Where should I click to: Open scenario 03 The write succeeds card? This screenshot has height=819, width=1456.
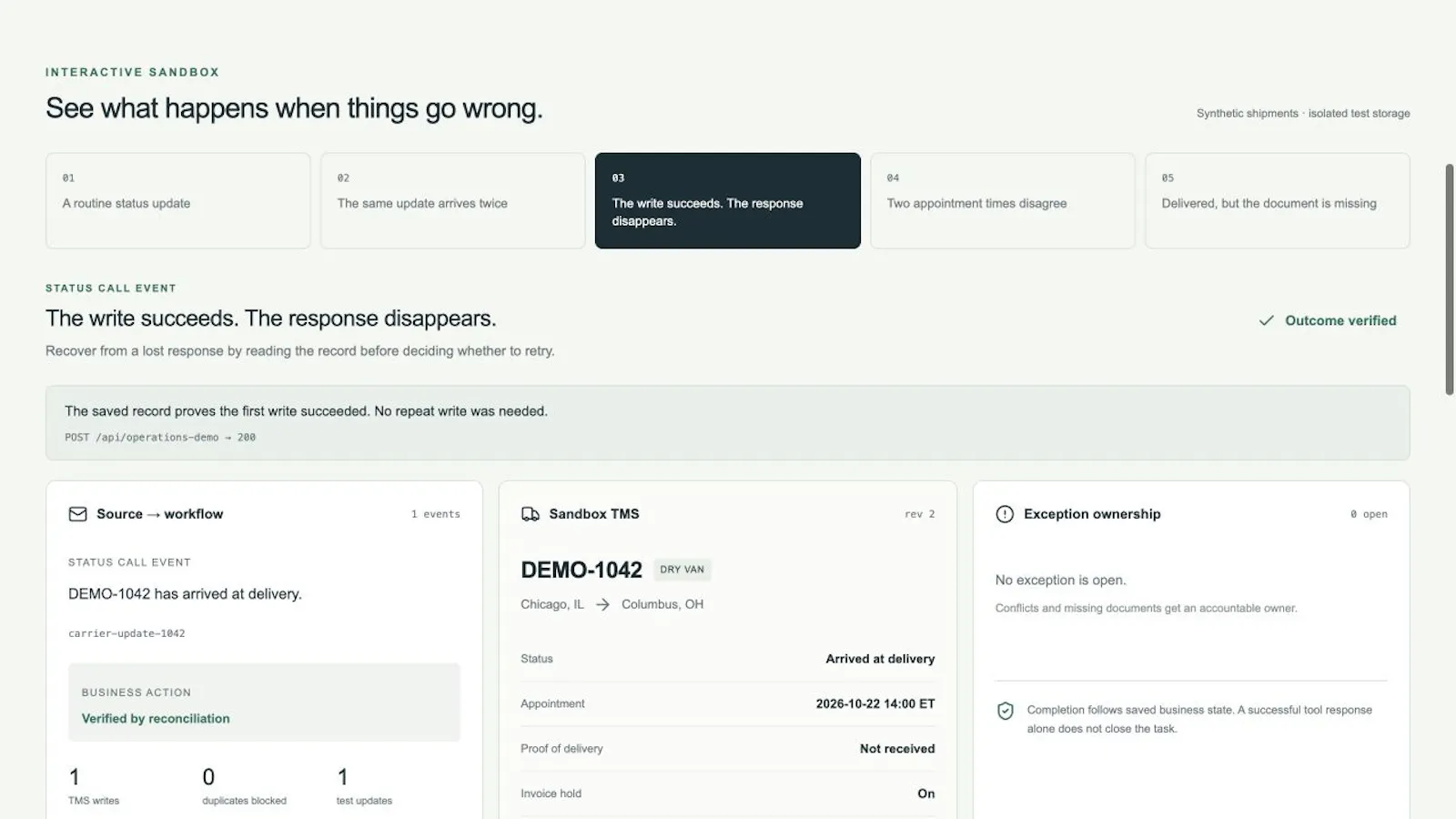[x=728, y=200]
